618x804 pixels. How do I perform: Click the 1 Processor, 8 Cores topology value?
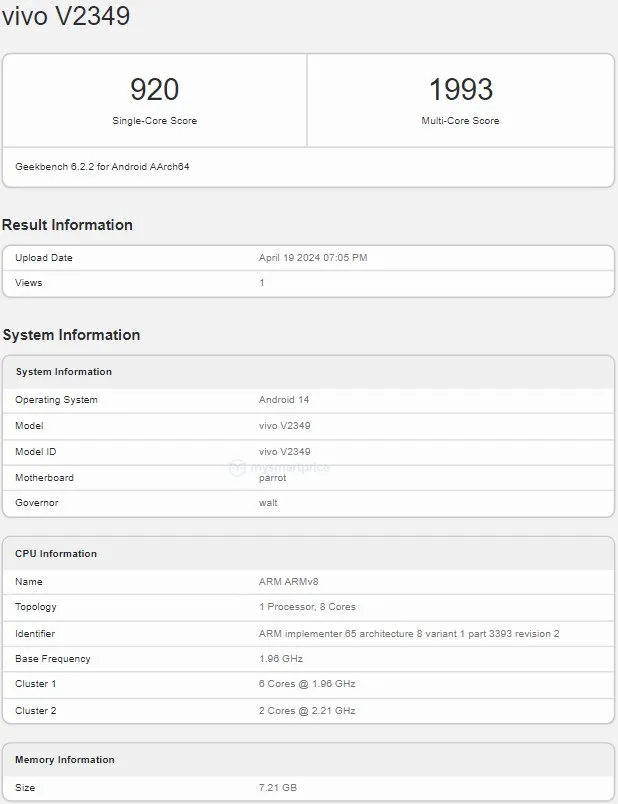point(307,607)
